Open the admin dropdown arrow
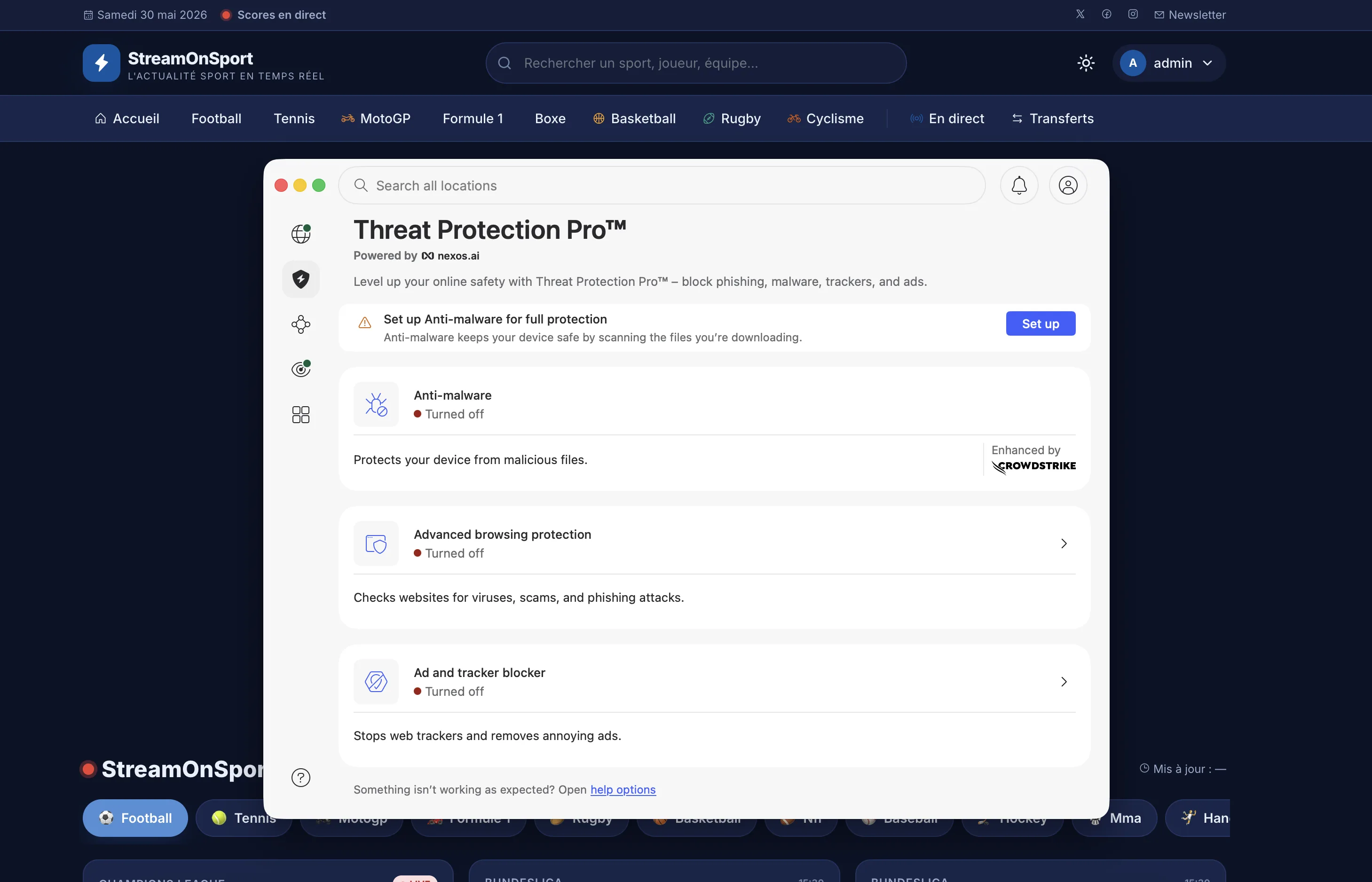 point(1207,63)
